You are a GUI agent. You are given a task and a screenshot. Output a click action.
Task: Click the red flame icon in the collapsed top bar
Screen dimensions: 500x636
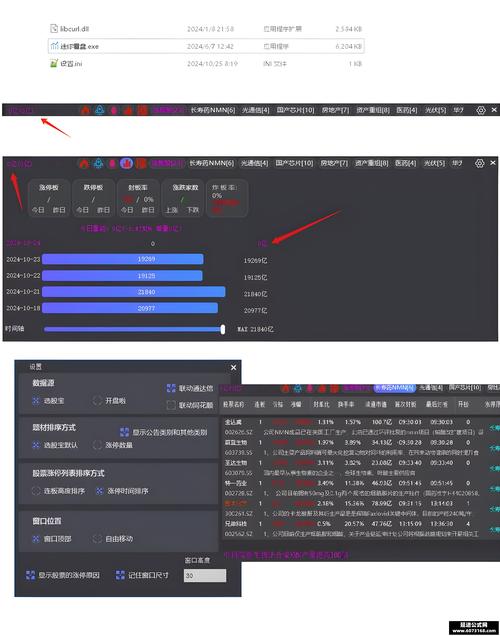point(128,110)
